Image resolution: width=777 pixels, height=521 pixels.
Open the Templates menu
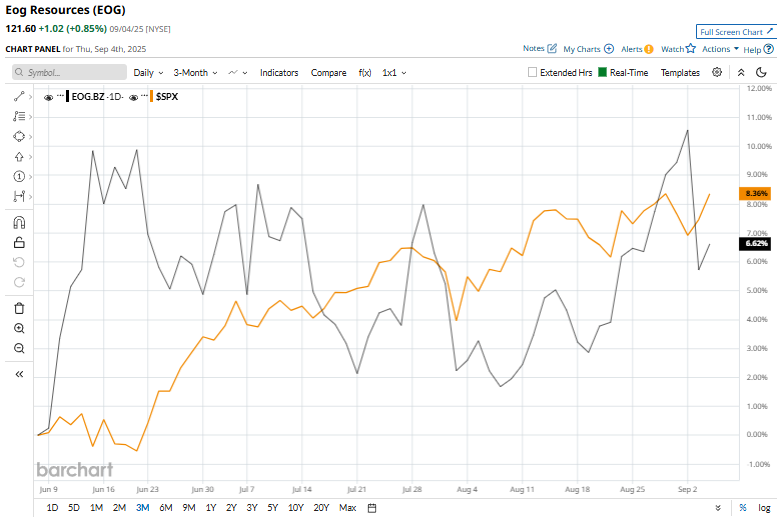[680, 72]
